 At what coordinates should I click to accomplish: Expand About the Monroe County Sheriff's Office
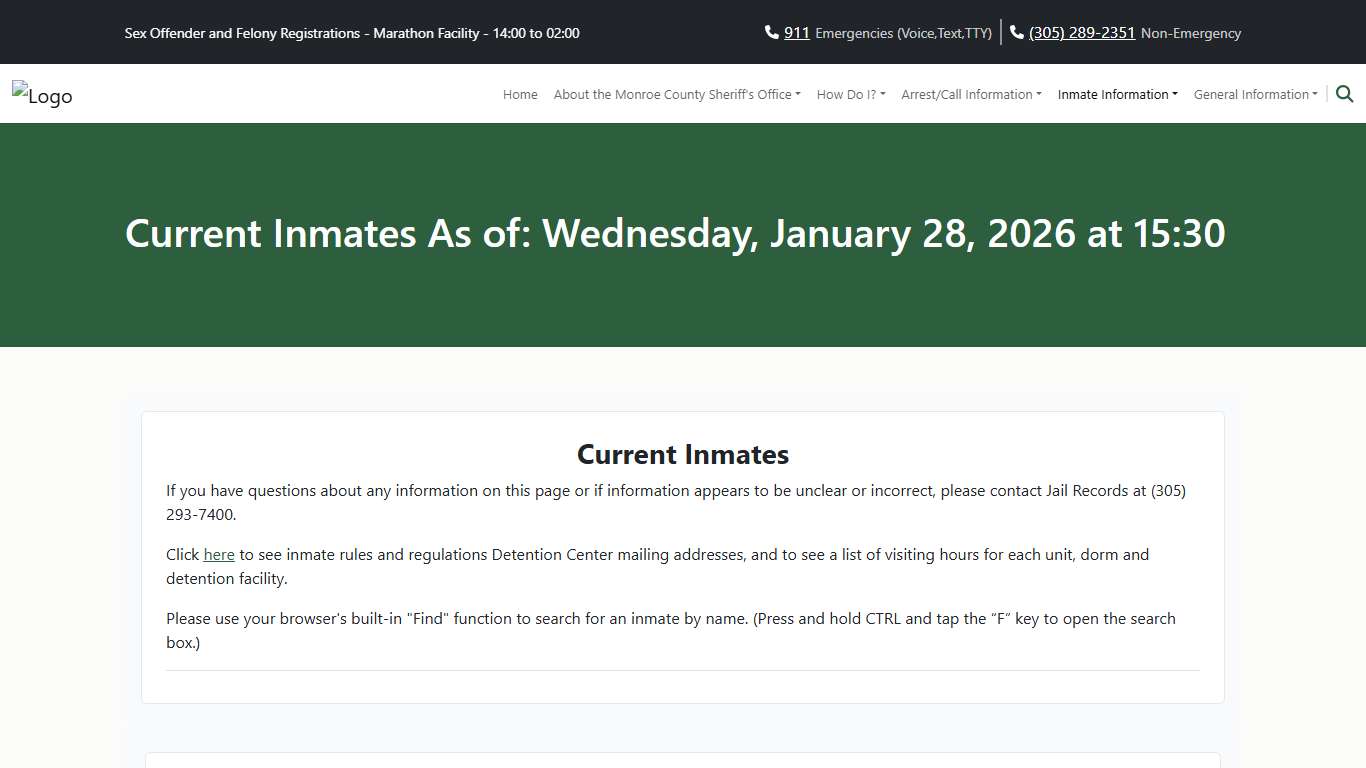click(x=677, y=95)
